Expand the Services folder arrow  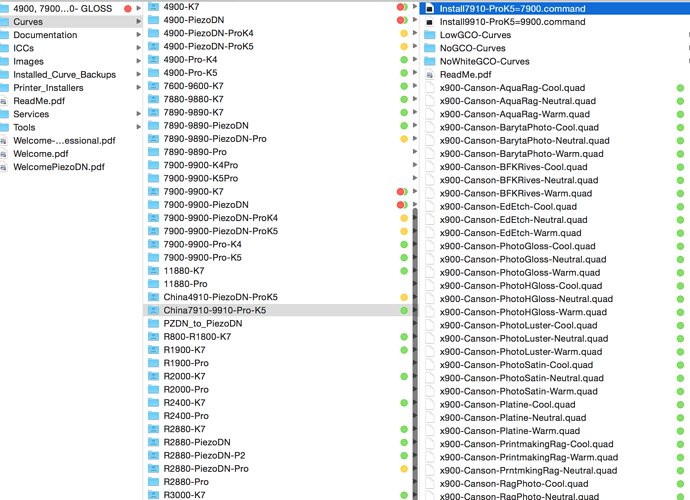(138, 114)
